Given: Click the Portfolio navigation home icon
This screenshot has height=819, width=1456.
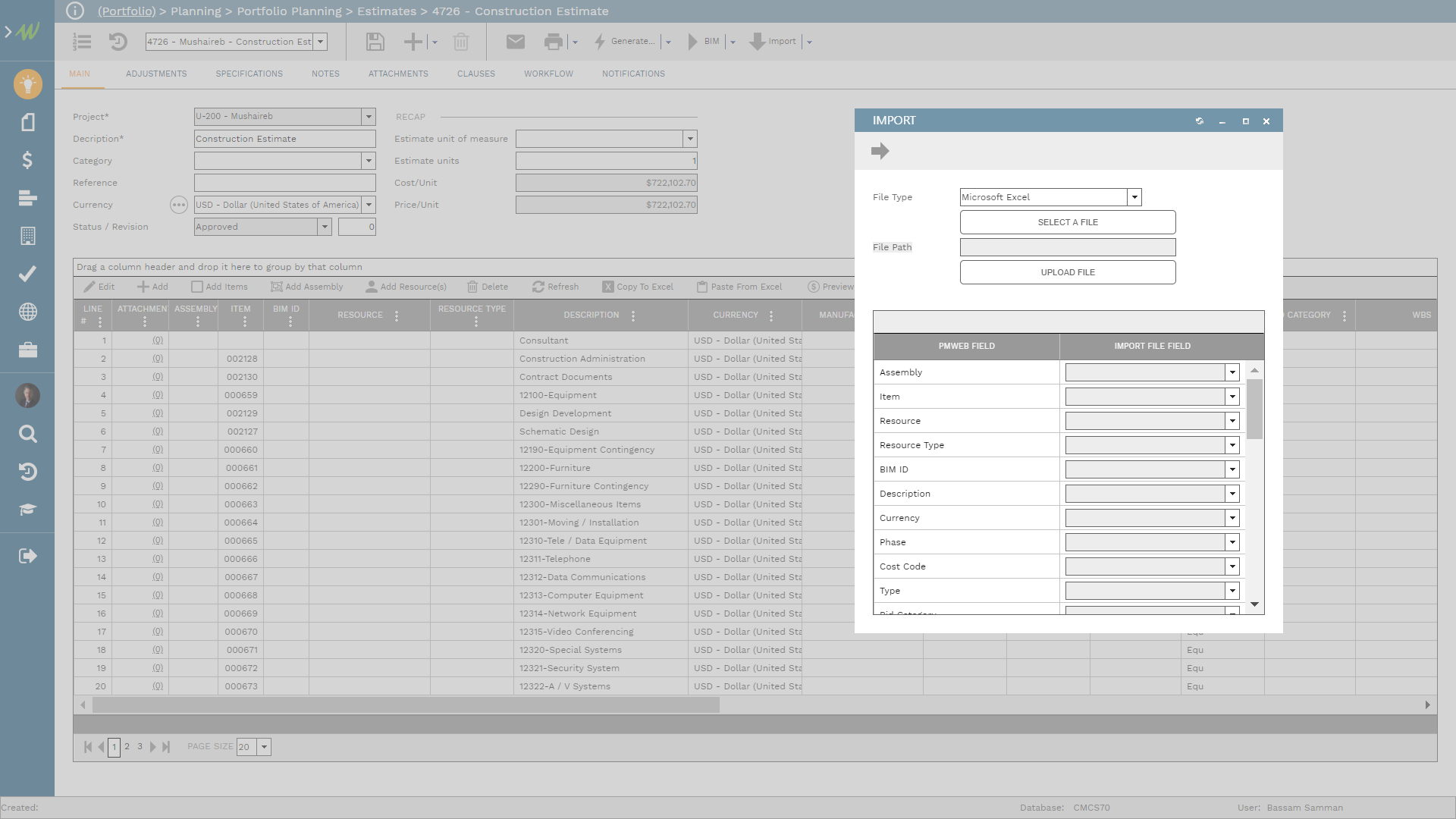Looking at the screenshot, I should 127,10.
